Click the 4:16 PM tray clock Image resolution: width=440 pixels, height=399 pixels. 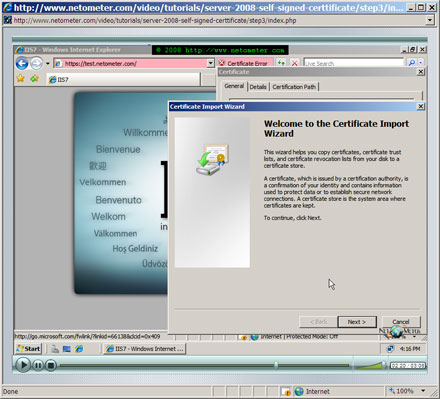coord(410,349)
